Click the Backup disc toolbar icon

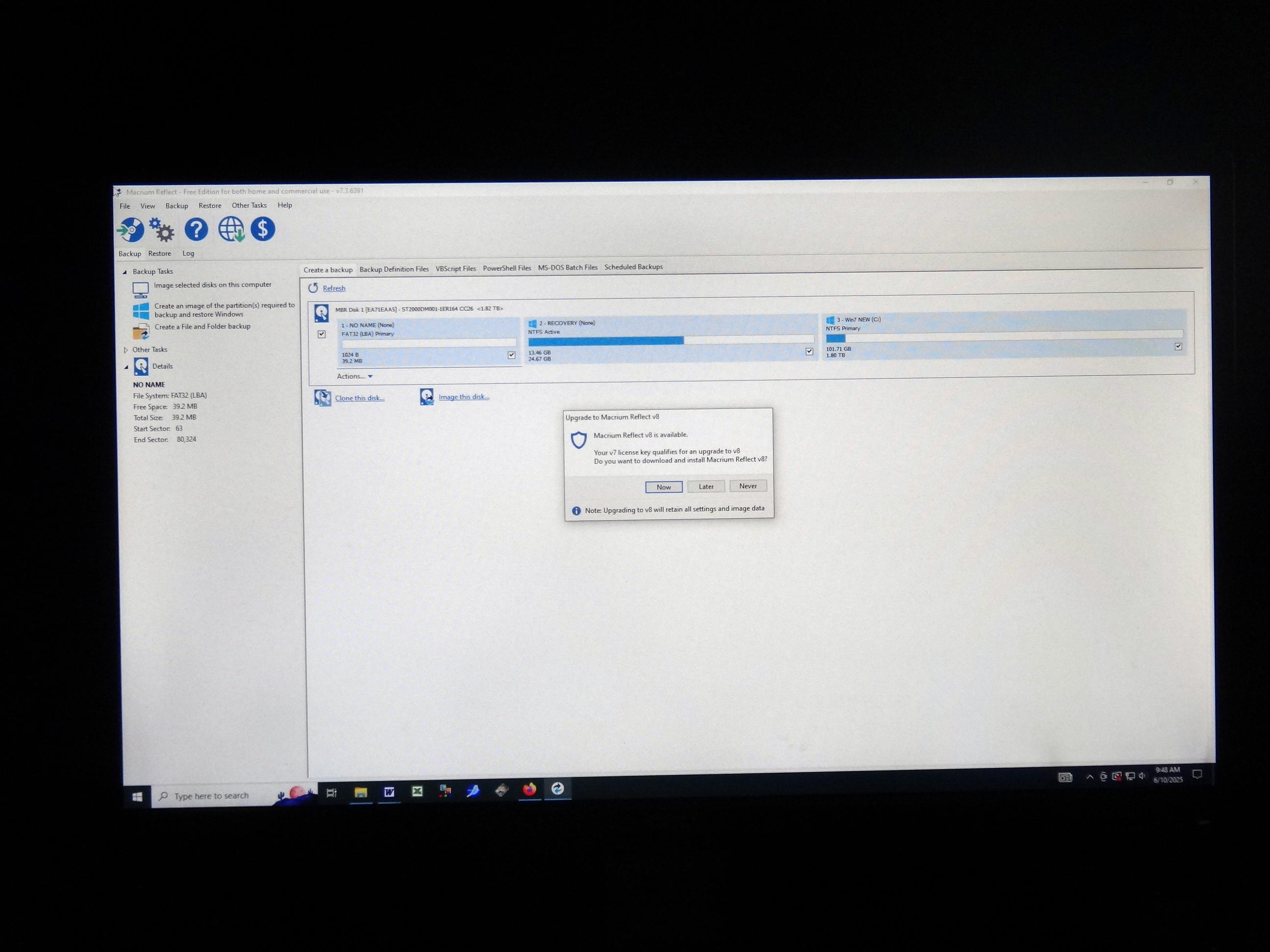pos(130,230)
